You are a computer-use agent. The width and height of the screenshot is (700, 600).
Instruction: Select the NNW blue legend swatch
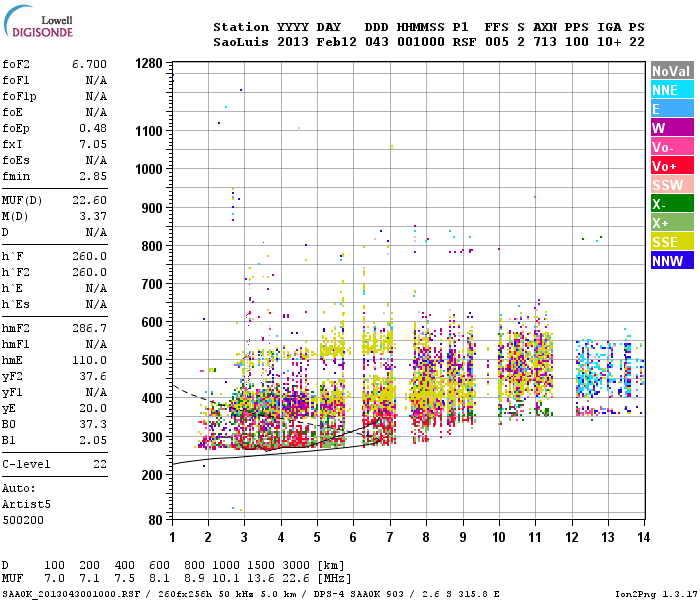coord(672,261)
